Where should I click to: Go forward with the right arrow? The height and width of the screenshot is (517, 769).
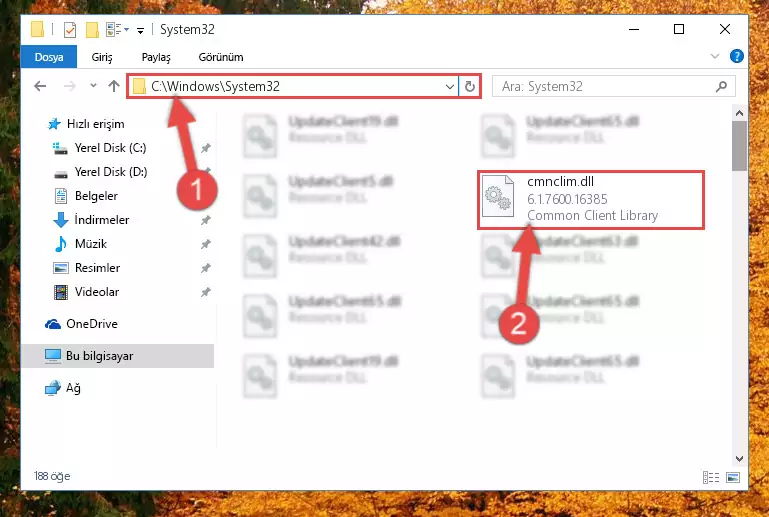(x=70, y=86)
